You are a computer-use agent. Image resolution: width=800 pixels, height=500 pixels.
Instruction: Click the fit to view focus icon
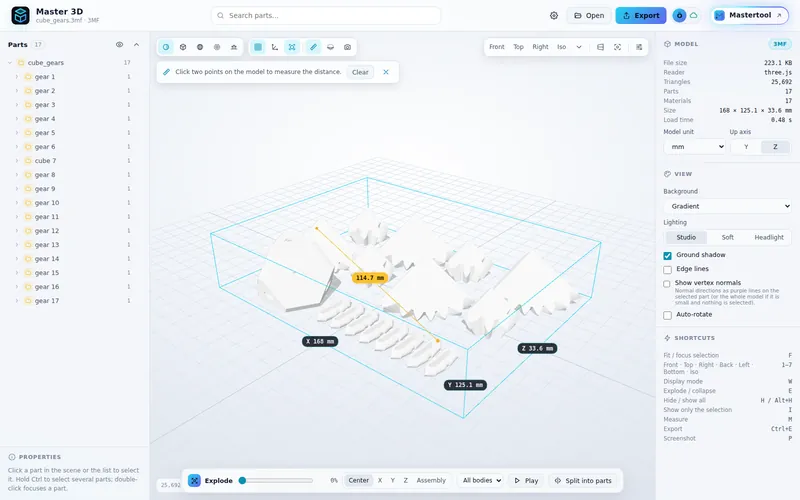[x=617, y=47]
